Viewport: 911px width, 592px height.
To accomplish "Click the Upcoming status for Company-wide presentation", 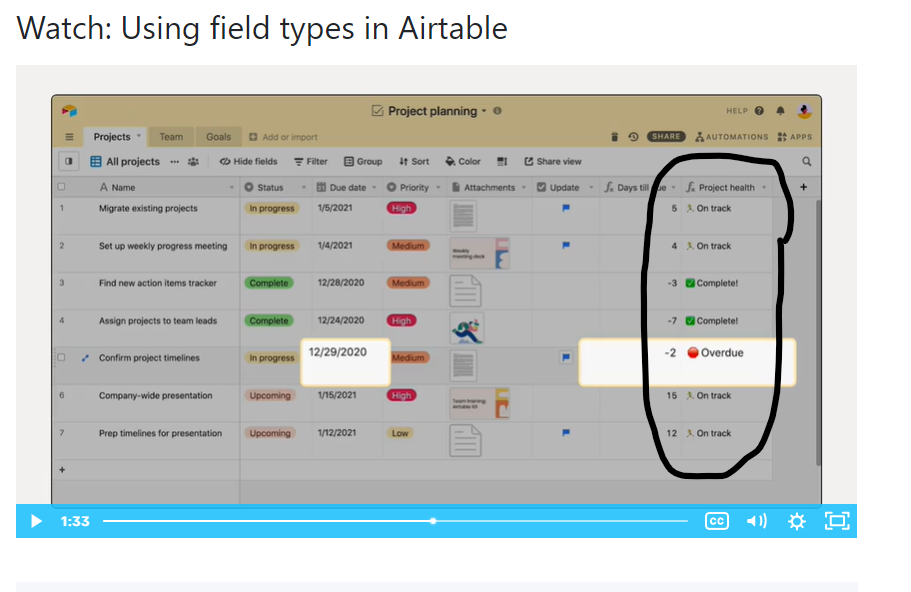I will (270, 395).
